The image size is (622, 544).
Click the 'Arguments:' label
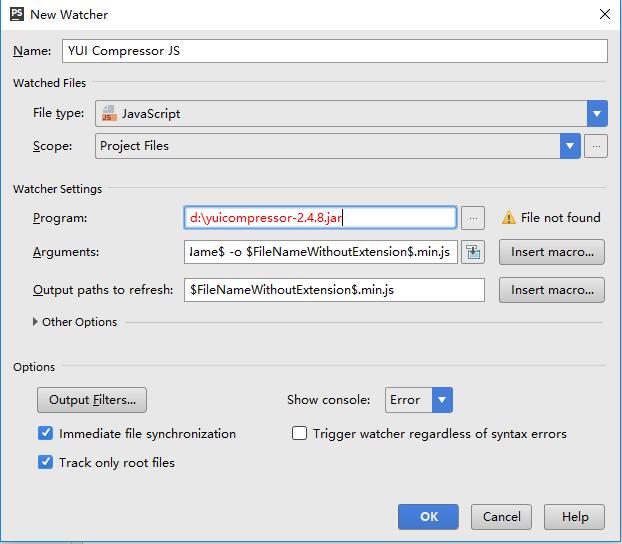tap(66, 252)
